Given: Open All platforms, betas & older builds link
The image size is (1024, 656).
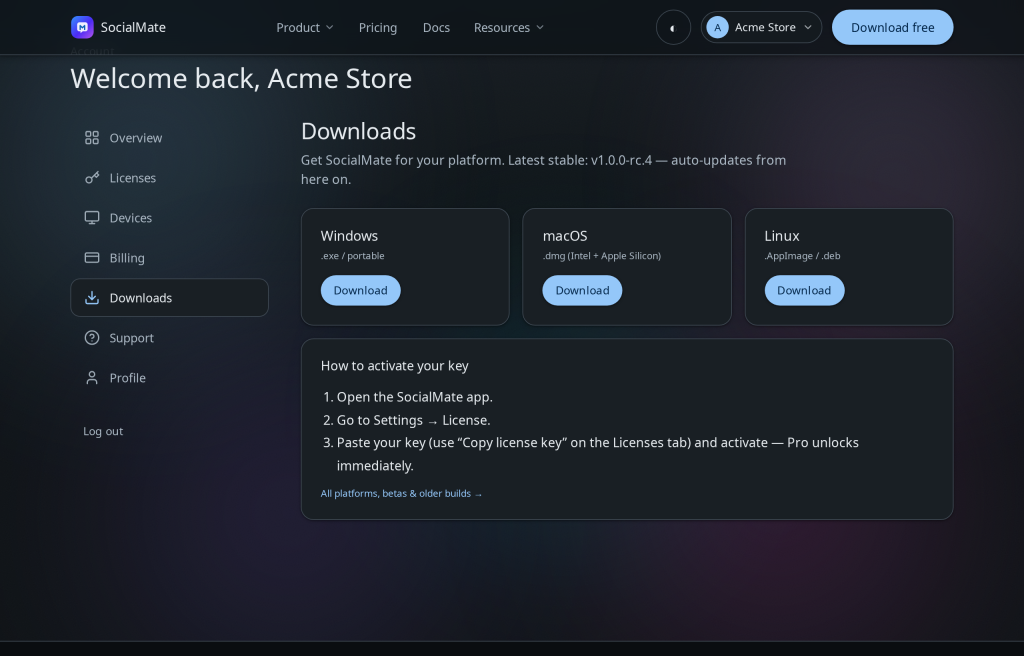Looking at the screenshot, I should pyautogui.click(x=401, y=493).
